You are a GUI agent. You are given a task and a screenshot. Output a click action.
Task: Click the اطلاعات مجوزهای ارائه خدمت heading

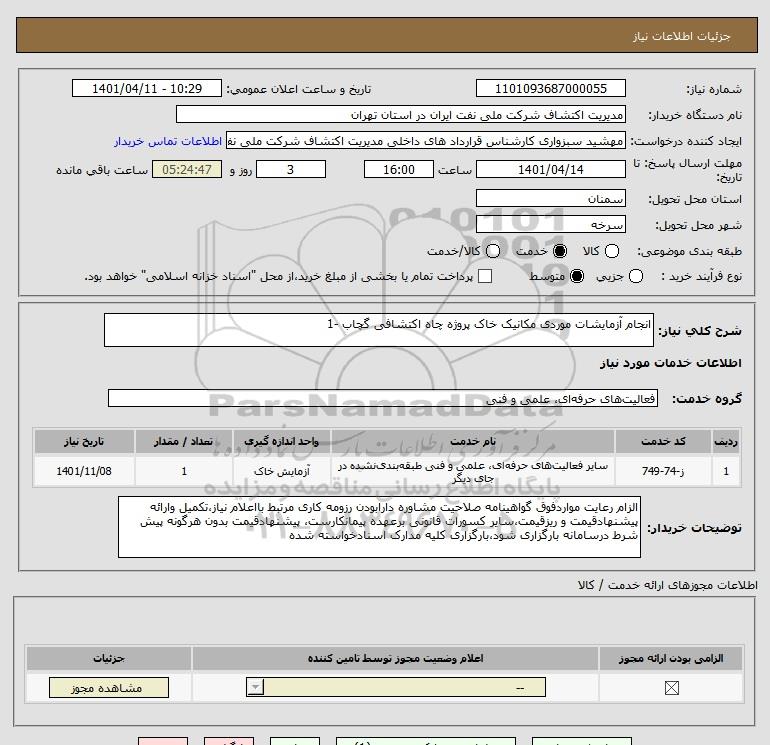(668, 585)
